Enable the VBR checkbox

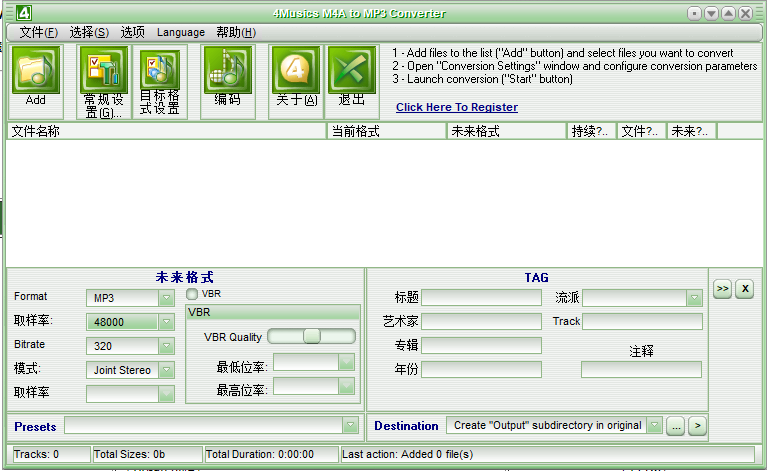point(192,294)
